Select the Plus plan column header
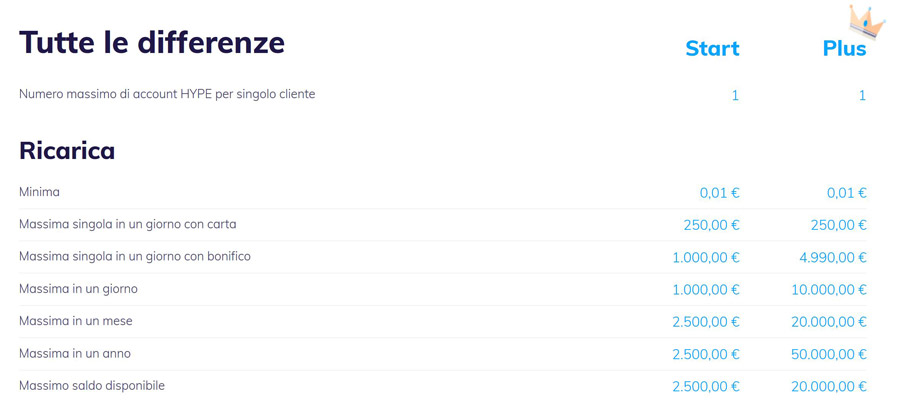 click(x=844, y=49)
